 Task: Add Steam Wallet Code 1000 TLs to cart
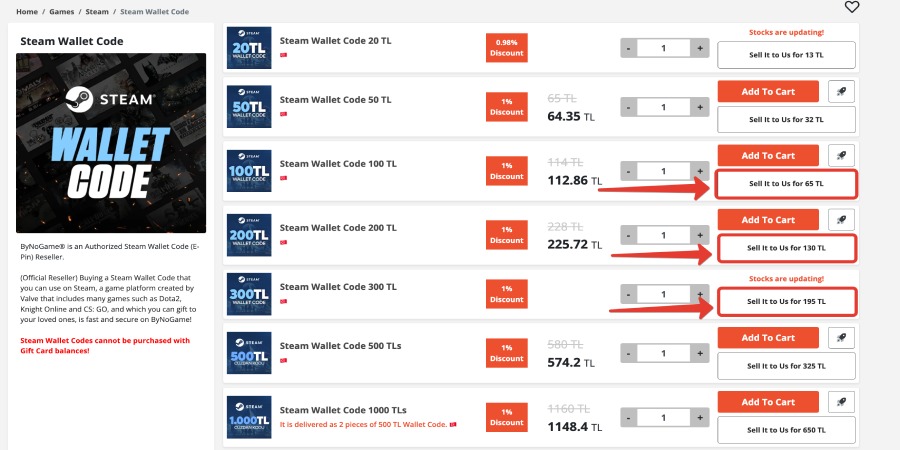point(768,402)
